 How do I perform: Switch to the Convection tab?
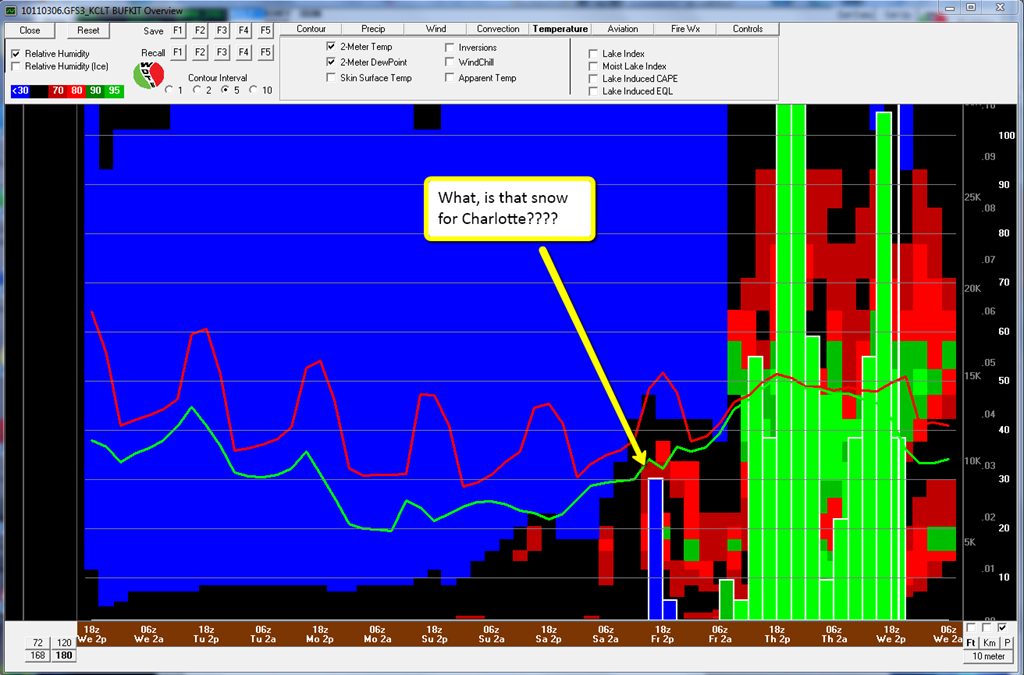pos(498,29)
